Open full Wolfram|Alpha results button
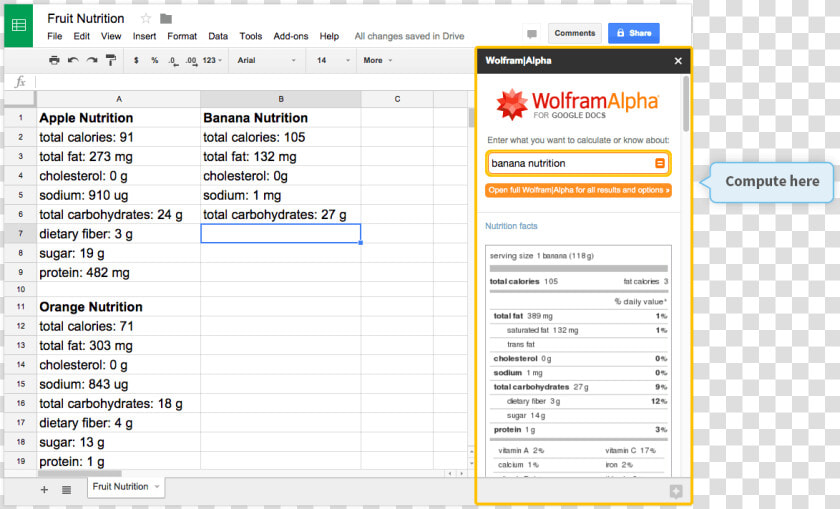The width and height of the screenshot is (840, 509). pyautogui.click(x=579, y=190)
